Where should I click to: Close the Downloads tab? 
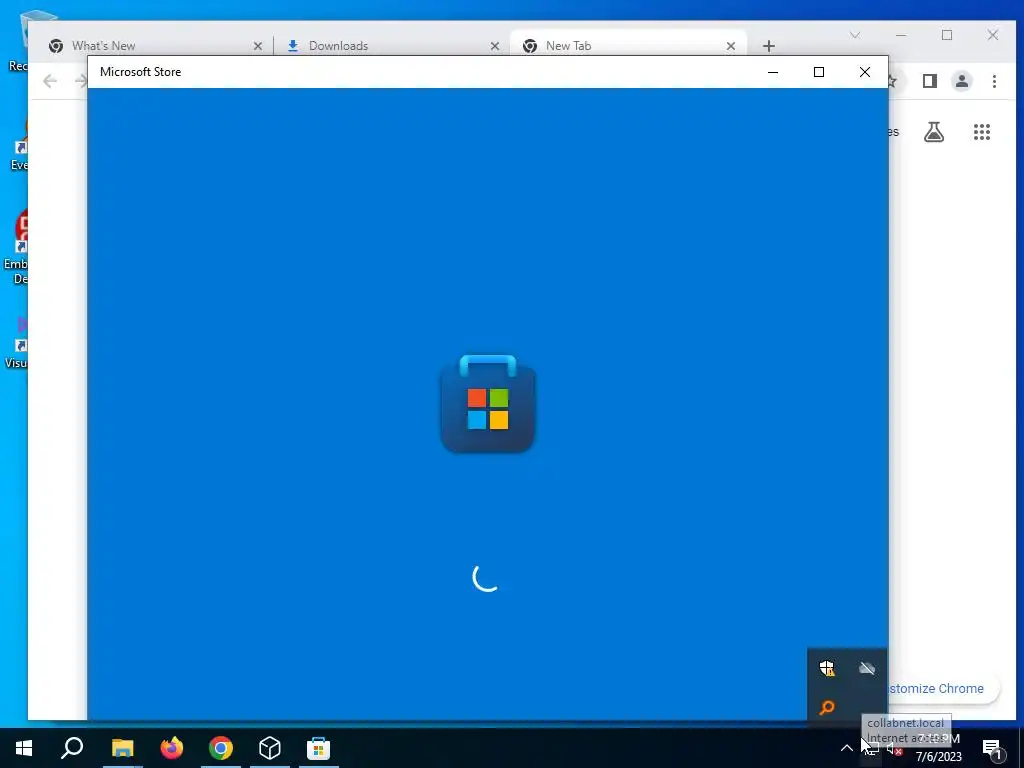[x=495, y=46]
